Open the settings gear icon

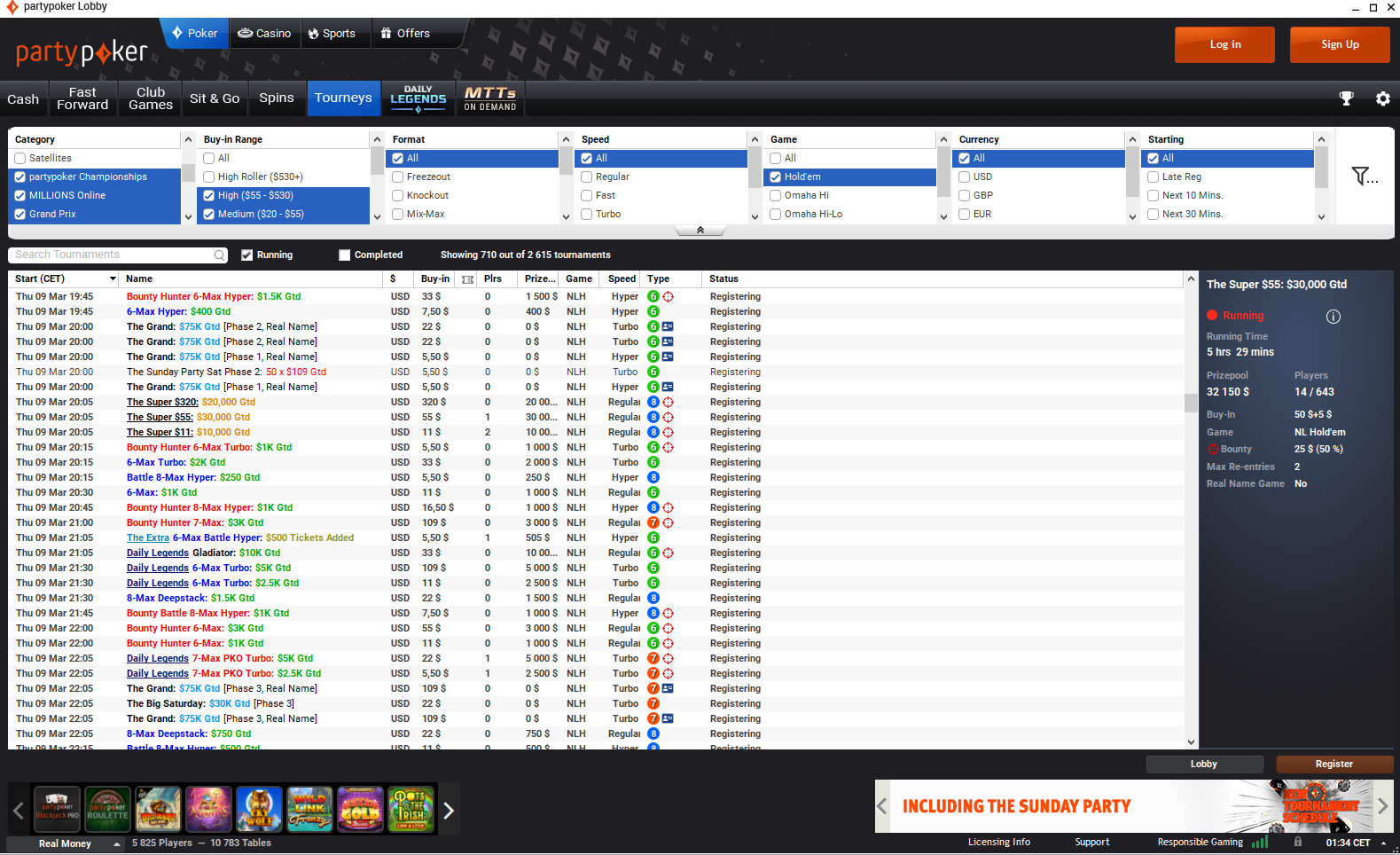tap(1382, 98)
